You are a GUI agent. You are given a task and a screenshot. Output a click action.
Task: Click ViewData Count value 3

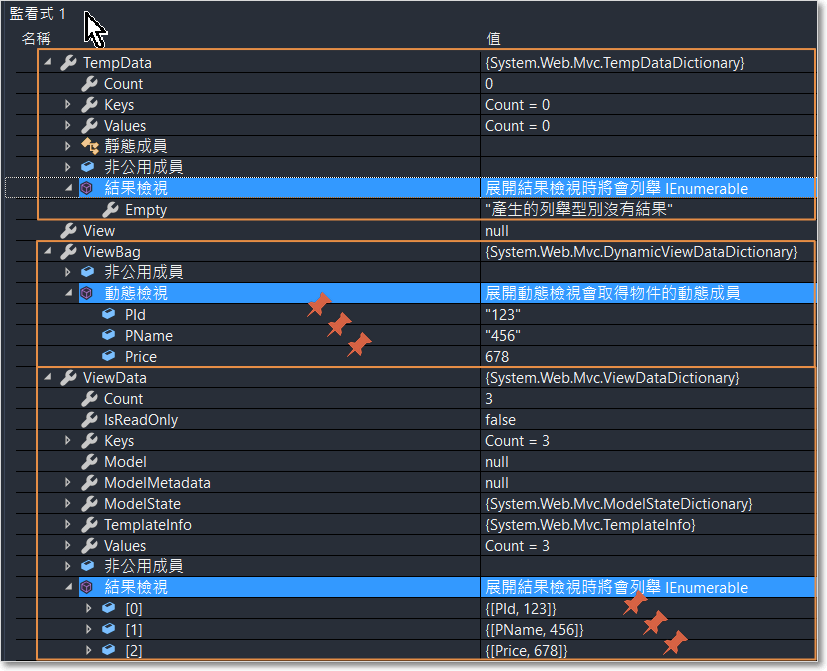point(489,399)
